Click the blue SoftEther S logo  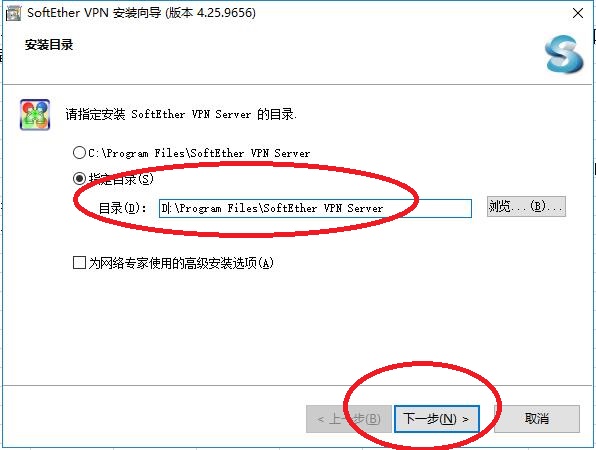[x=564, y=54]
